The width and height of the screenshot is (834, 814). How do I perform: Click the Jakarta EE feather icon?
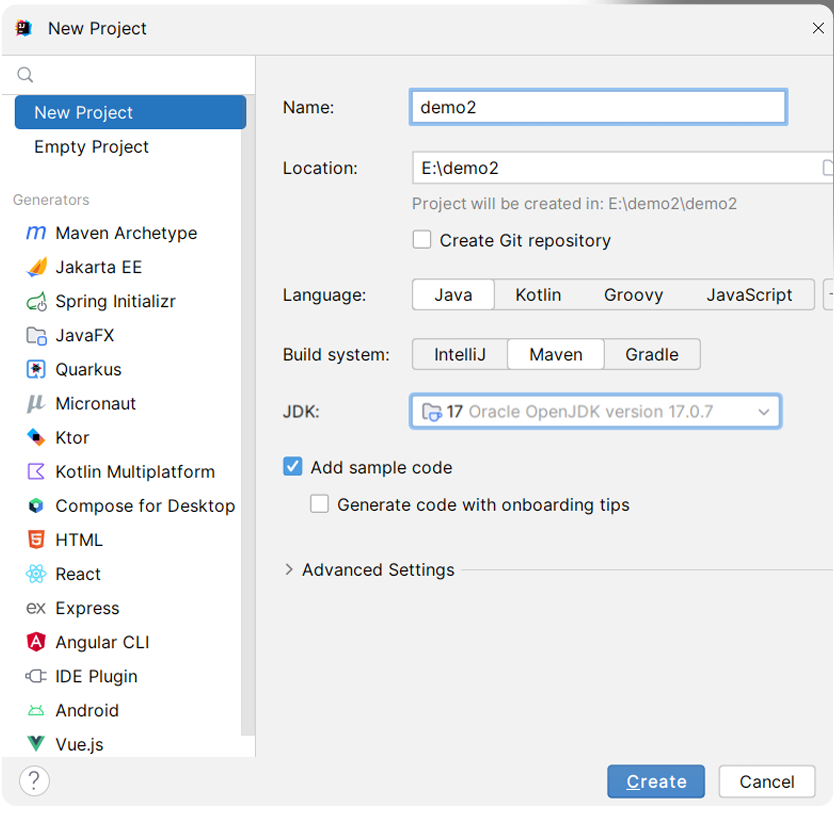(36, 267)
